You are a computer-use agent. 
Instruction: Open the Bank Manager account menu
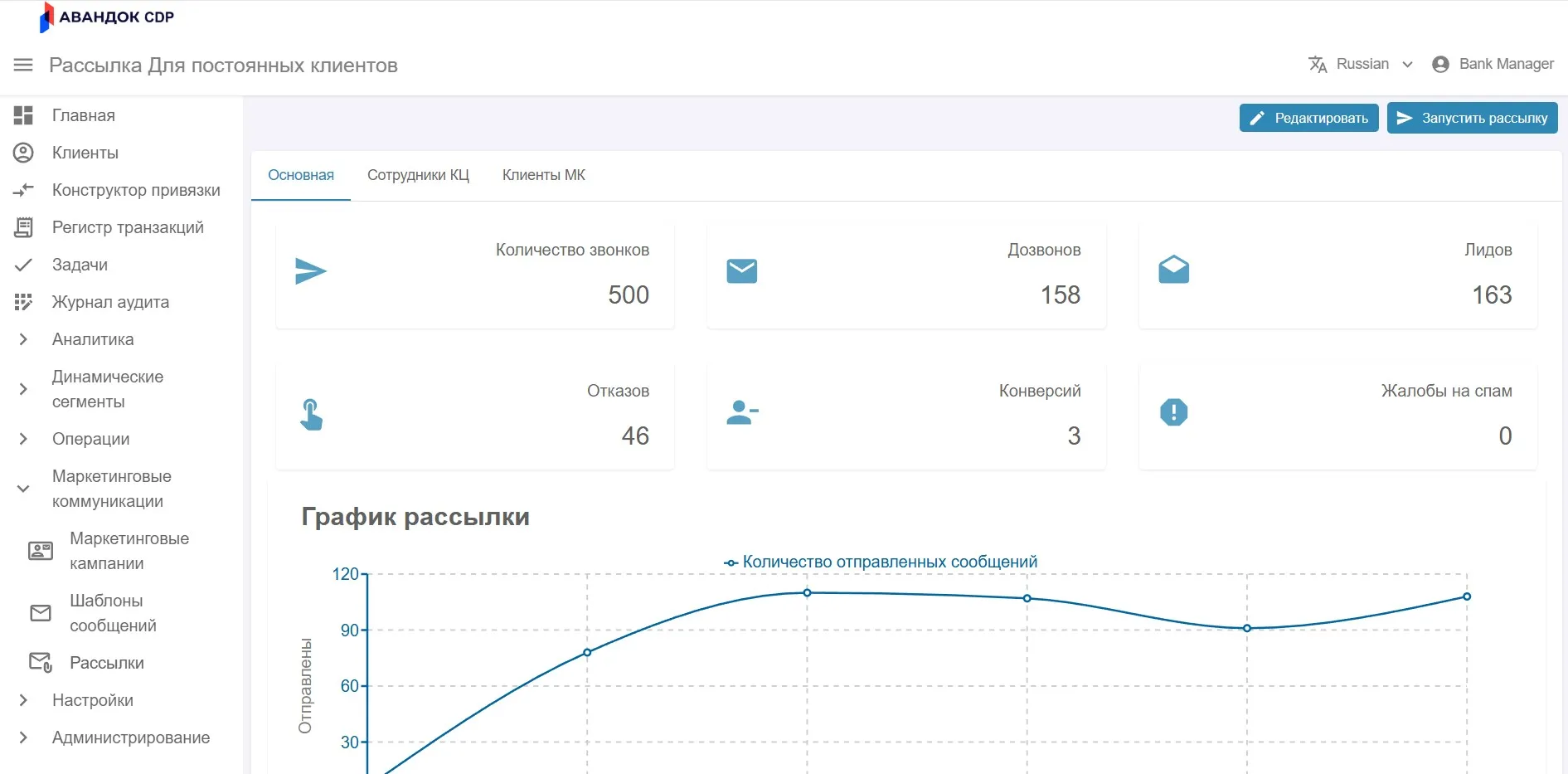click(1493, 65)
